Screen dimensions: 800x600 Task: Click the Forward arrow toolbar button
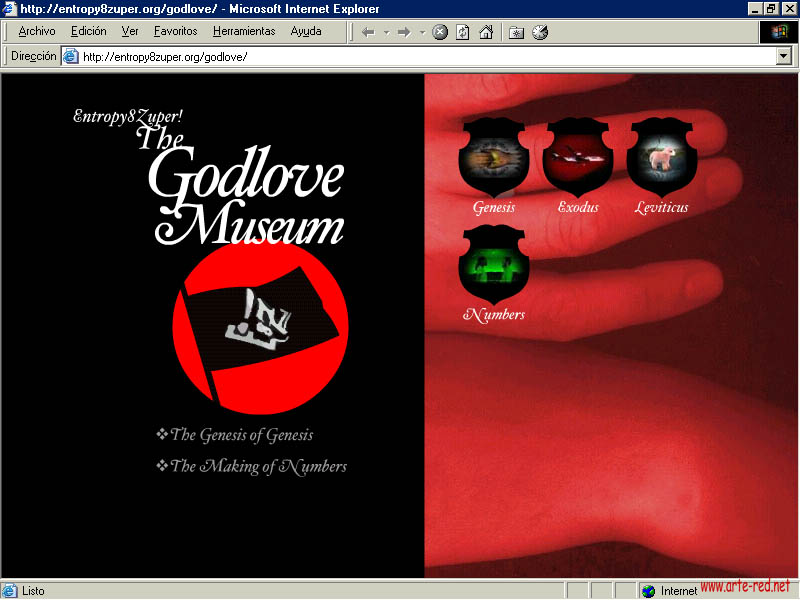tap(404, 32)
